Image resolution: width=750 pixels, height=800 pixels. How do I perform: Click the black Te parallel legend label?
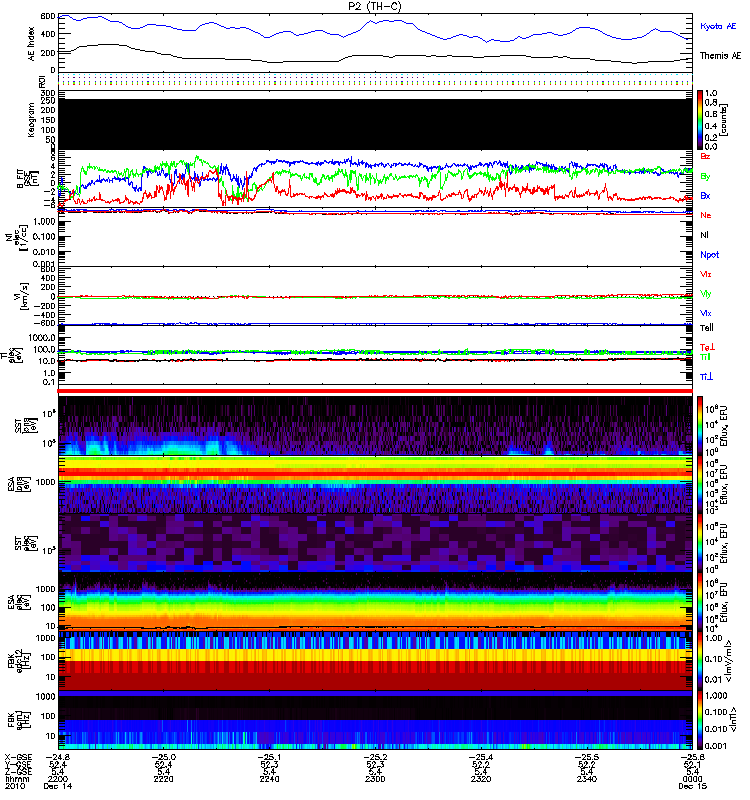pyautogui.click(x=706, y=328)
